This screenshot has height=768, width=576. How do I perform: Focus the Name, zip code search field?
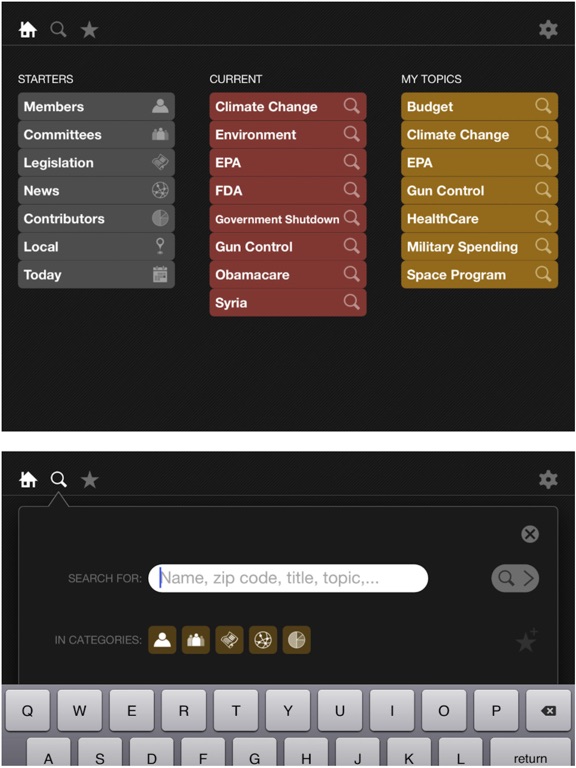coord(288,578)
